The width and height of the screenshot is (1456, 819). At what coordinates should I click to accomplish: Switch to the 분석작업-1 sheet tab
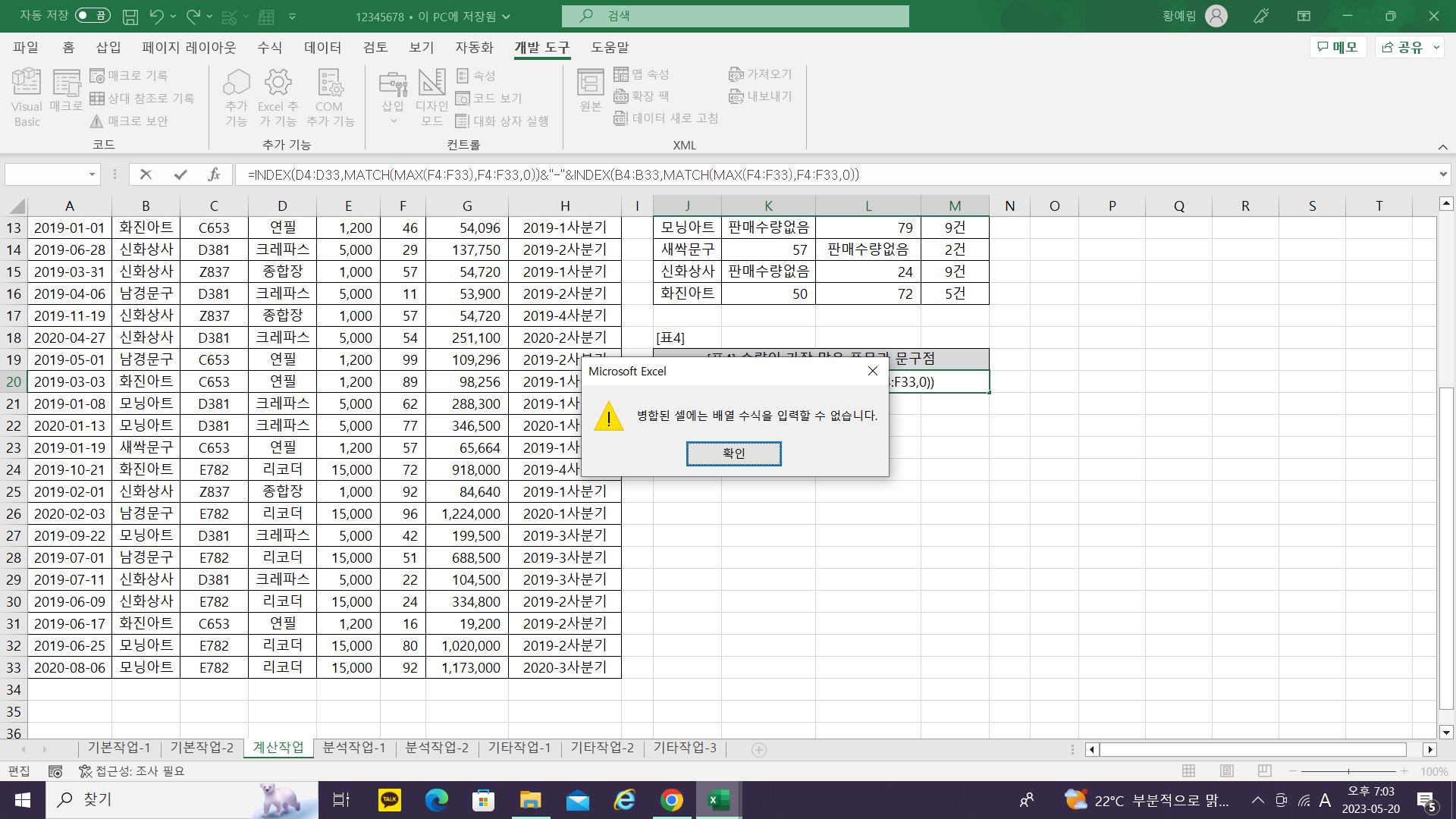pyautogui.click(x=353, y=748)
